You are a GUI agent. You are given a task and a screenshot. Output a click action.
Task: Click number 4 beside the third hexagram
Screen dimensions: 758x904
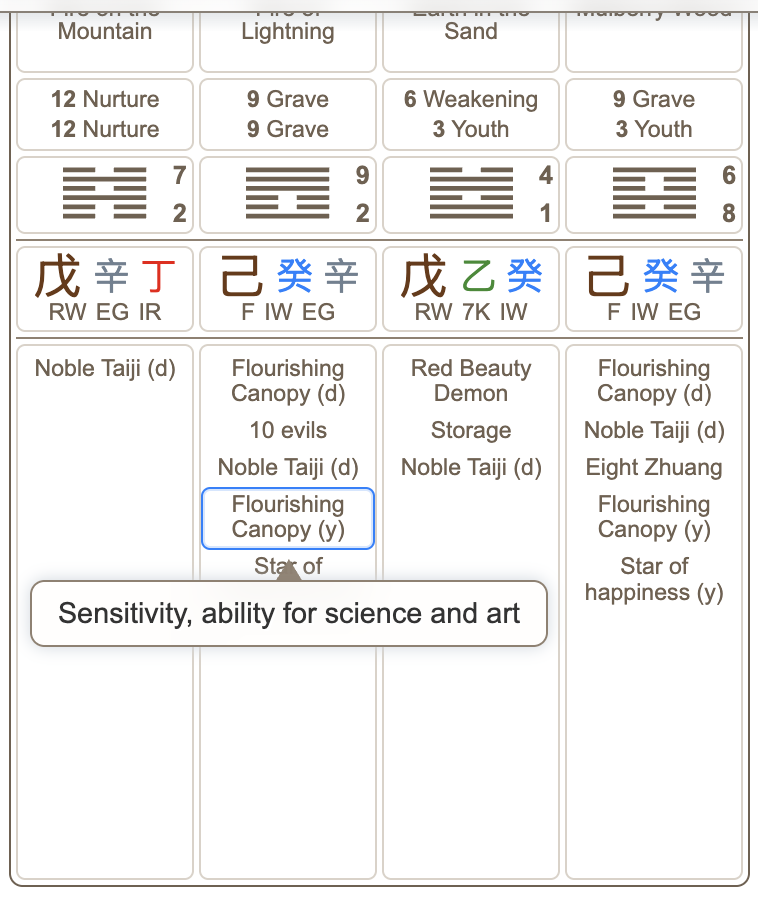point(545,175)
